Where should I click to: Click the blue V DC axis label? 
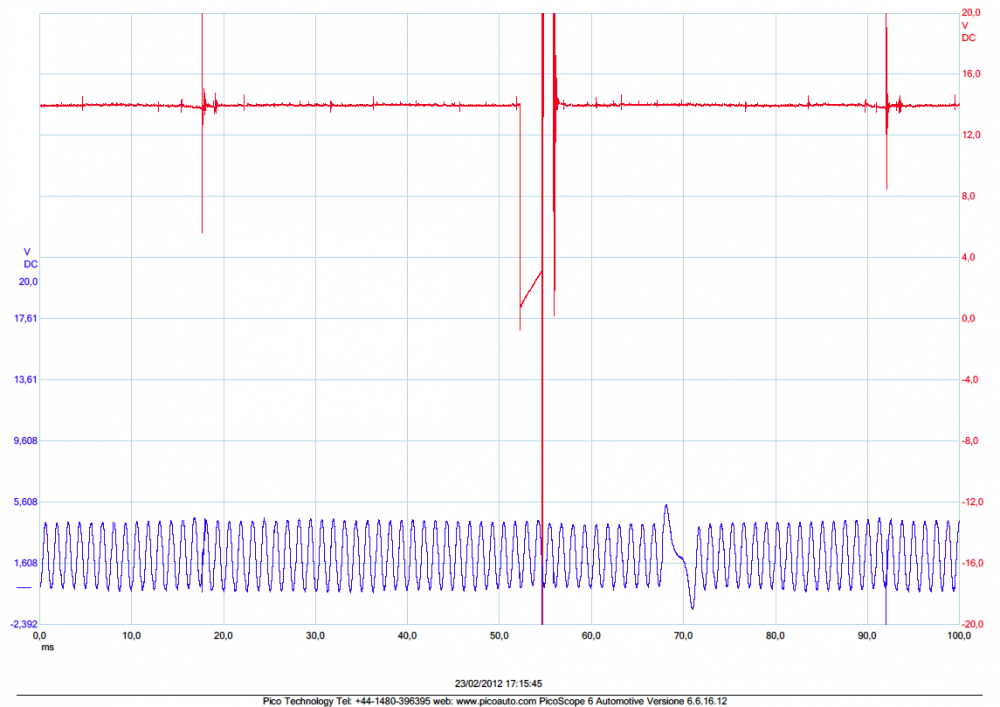[x=30, y=257]
